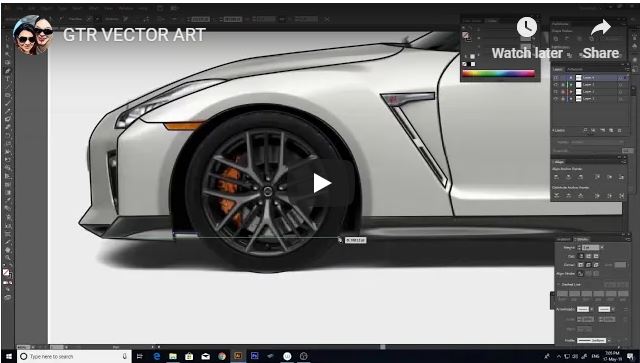Expand Layer 2 contents
Viewport: 640px width, 363px height.
(x=571, y=92)
